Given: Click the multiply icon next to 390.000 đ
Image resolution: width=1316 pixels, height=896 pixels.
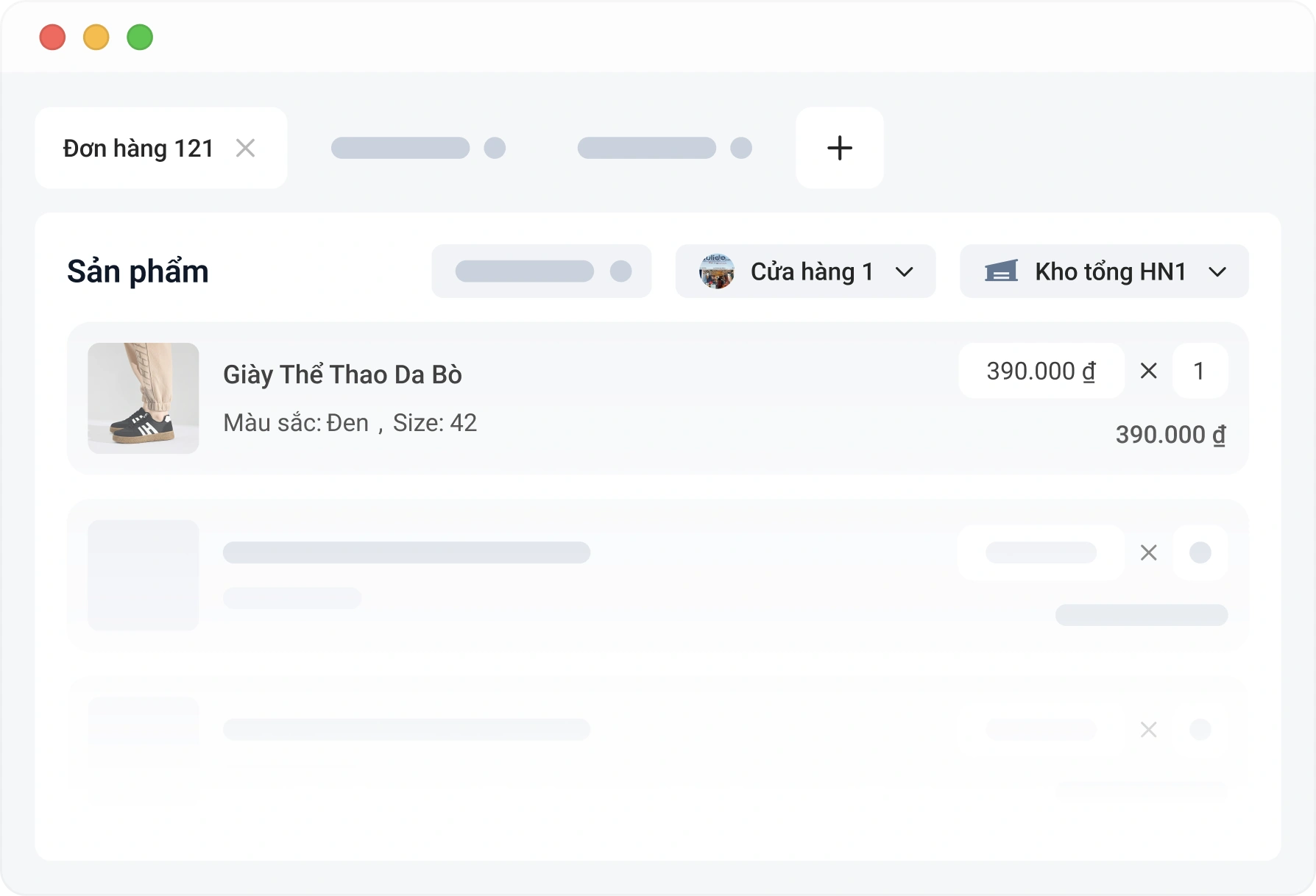Looking at the screenshot, I should pos(1148,371).
